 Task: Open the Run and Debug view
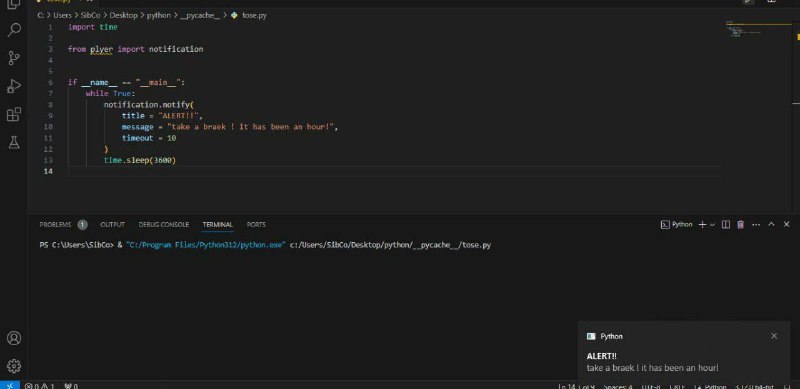pos(14,86)
